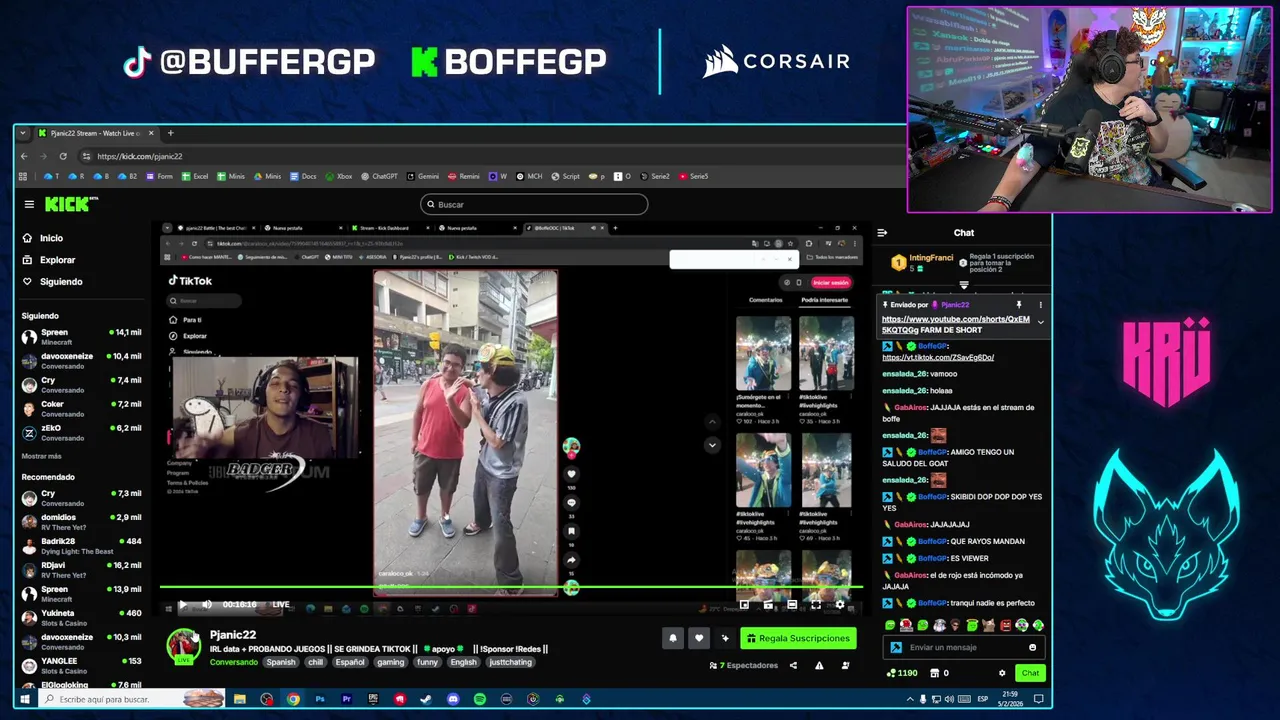
Task: Select the gaming tag
Action: [391, 662]
